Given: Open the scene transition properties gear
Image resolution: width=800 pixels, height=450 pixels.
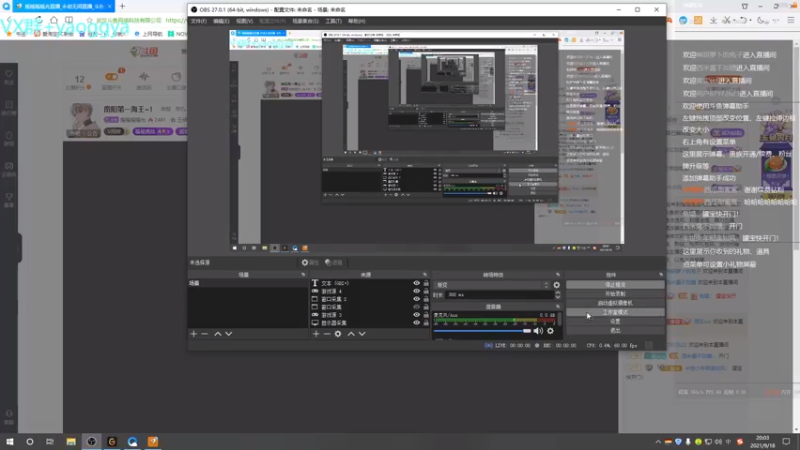Looking at the screenshot, I should pos(557,285).
